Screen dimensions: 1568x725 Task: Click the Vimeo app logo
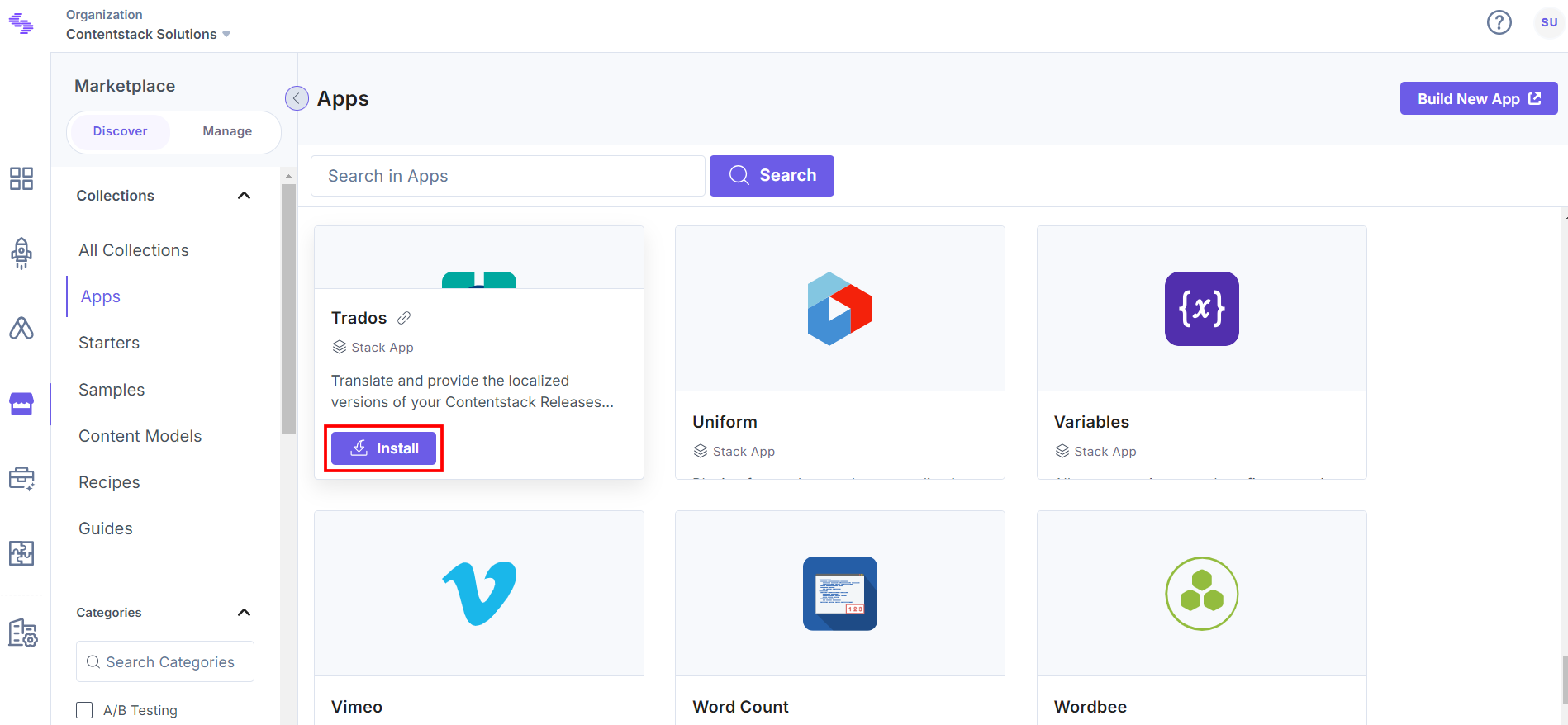tap(479, 594)
